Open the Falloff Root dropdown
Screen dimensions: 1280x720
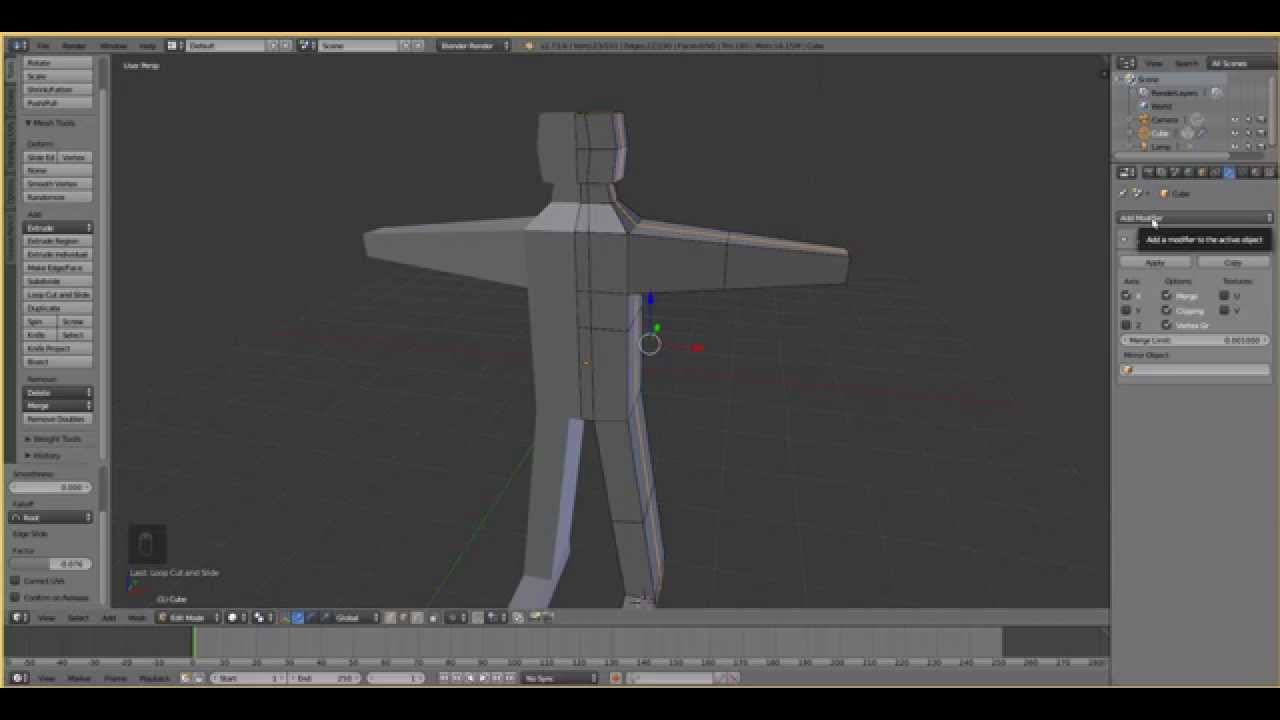click(51, 517)
